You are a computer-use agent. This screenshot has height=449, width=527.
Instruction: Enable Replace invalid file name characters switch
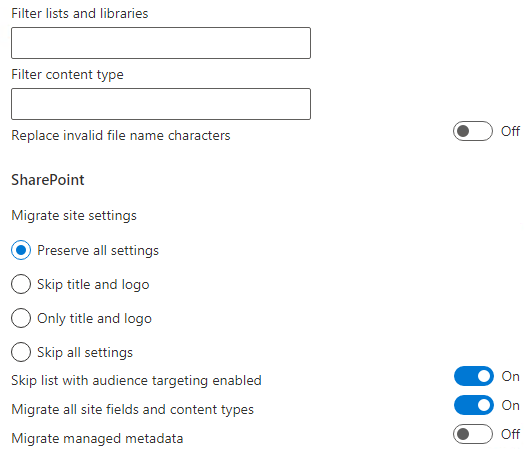(x=473, y=131)
